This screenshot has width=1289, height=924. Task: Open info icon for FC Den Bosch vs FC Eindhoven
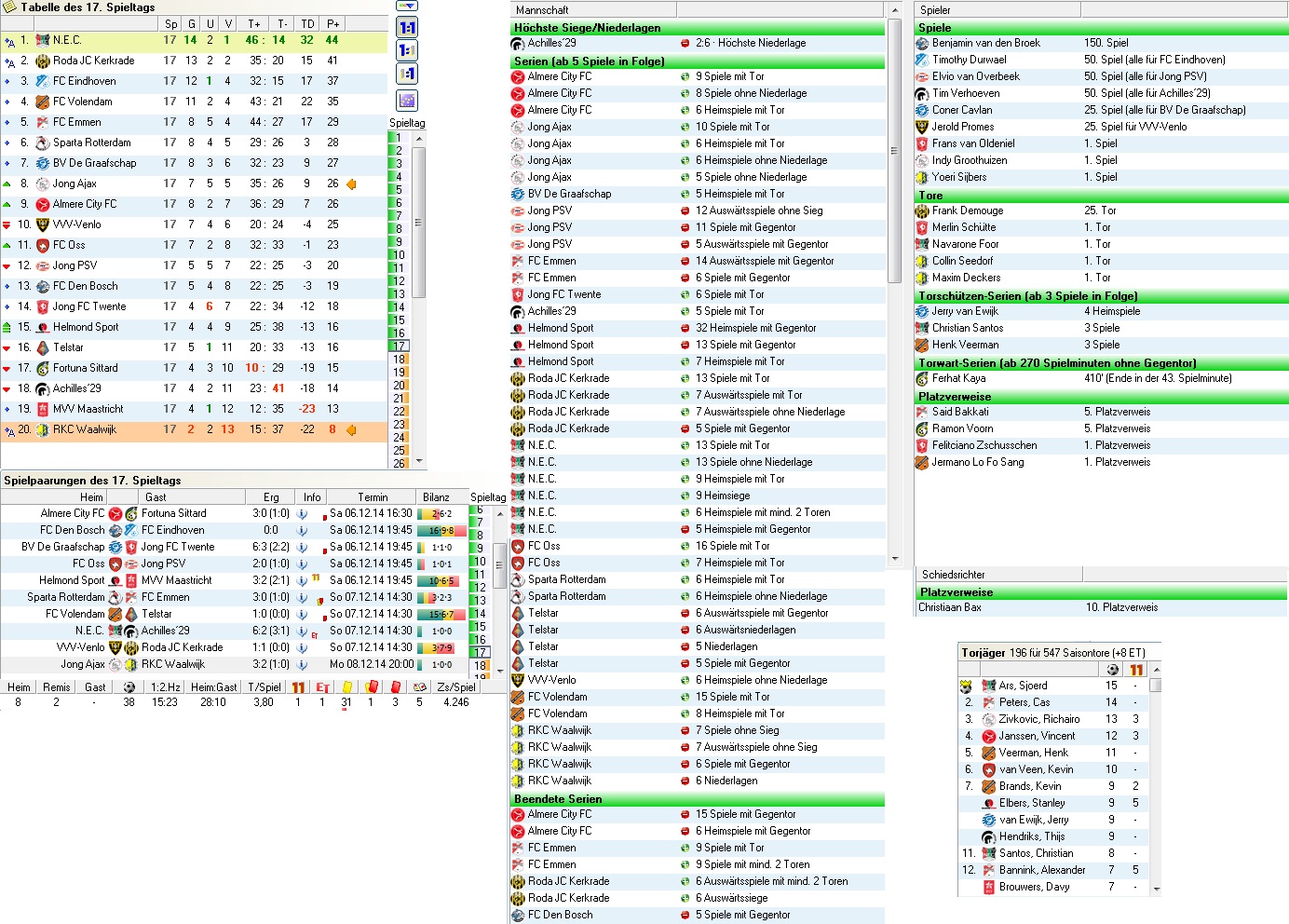coord(302,530)
